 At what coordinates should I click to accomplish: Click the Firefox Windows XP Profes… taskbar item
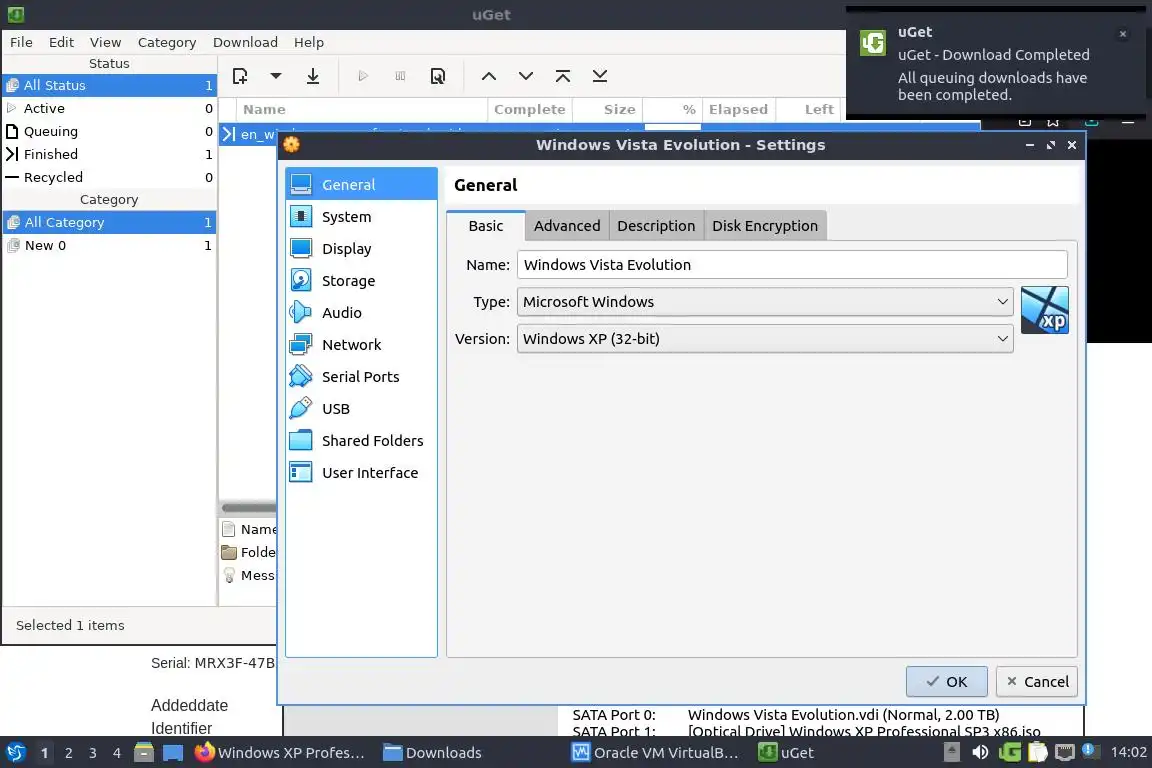(280, 753)
